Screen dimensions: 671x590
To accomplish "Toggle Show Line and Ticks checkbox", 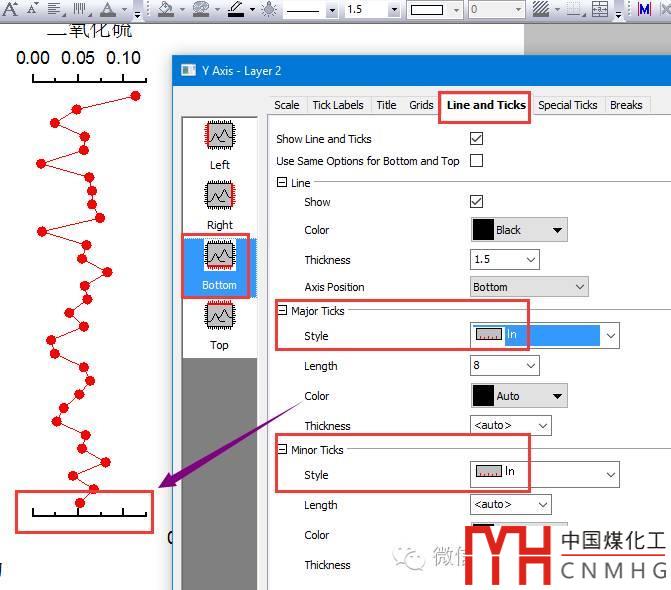I will tap(476, 139).
